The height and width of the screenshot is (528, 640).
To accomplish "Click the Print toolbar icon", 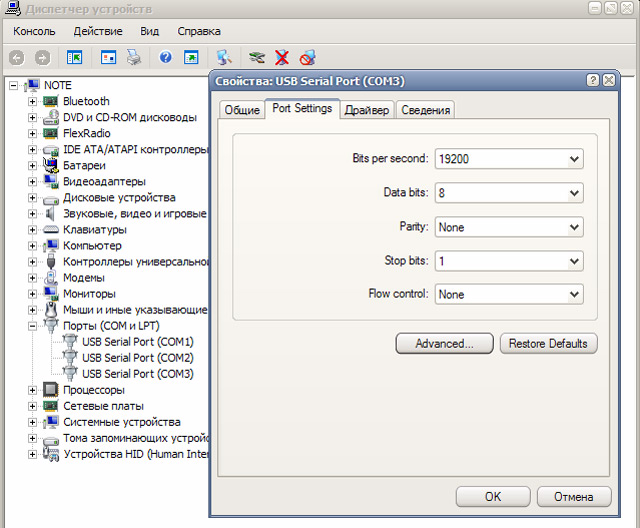I will [133, 58].
